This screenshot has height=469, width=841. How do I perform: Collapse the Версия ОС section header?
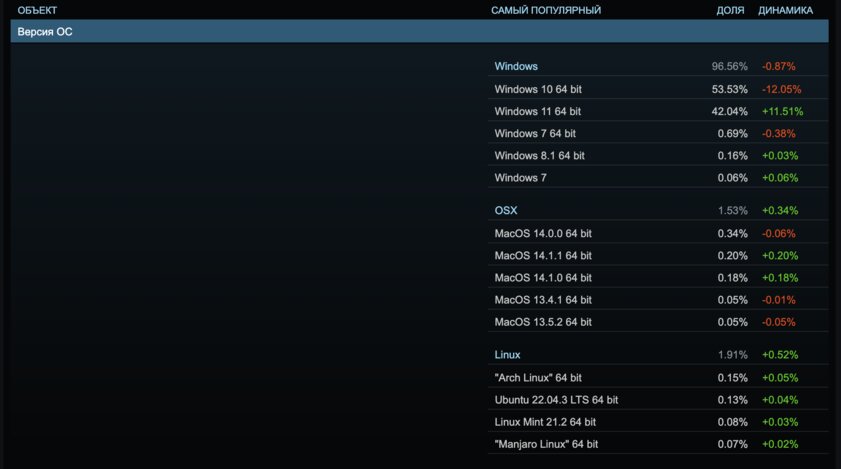click(x=419, y=32)
